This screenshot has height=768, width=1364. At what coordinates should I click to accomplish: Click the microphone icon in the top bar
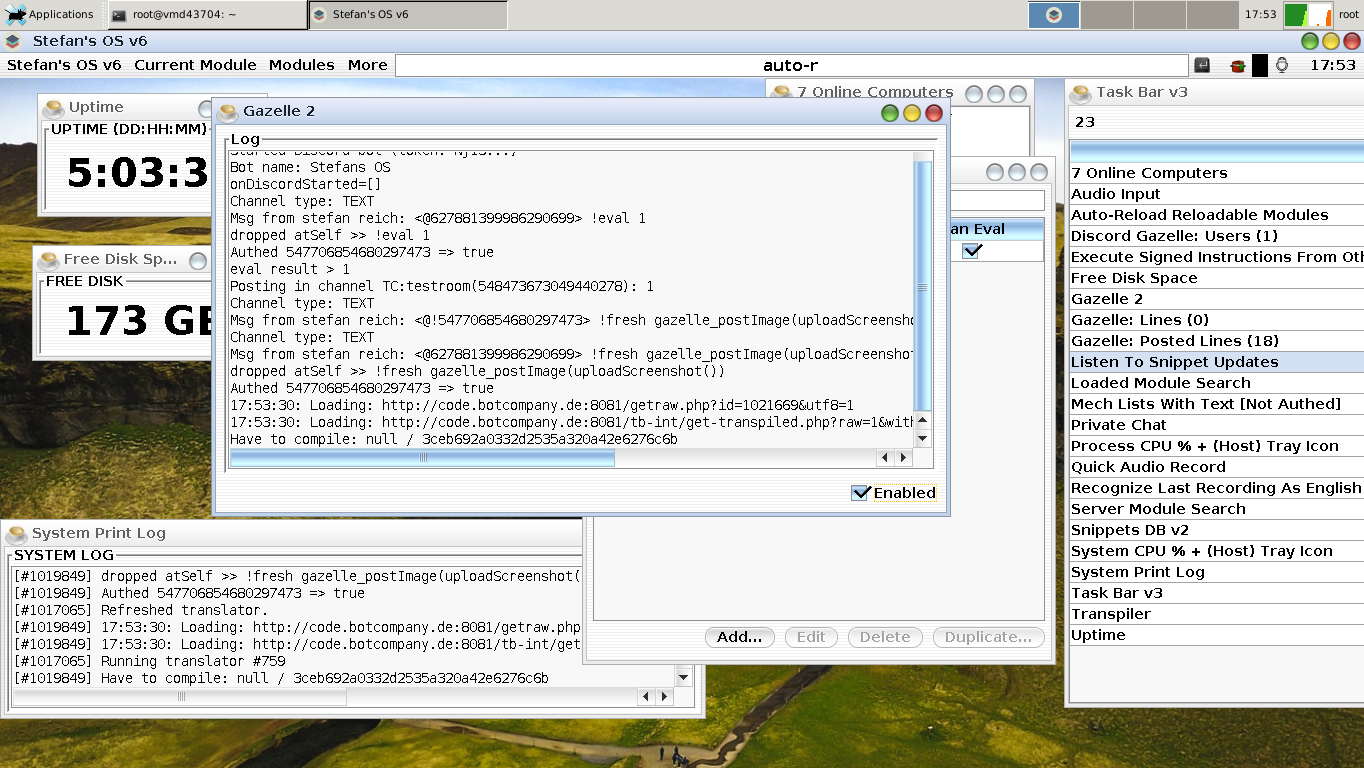pos(1282,65)
